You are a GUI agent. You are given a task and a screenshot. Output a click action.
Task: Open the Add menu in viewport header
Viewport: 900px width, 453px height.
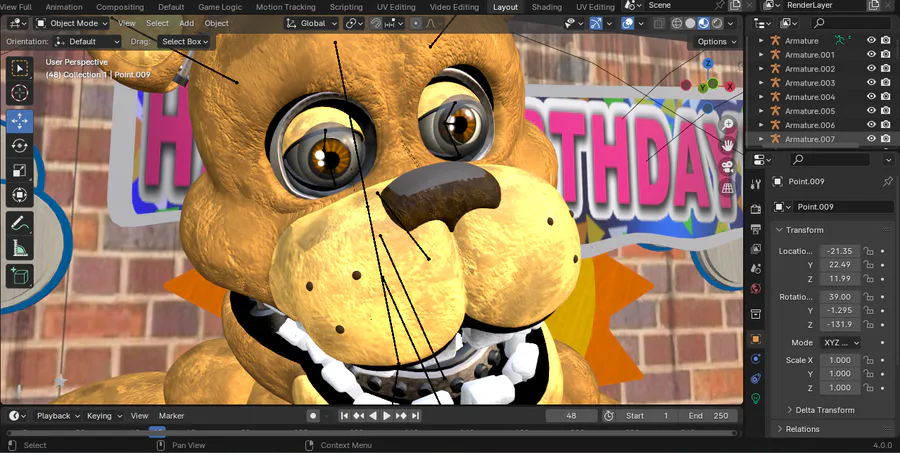187,24
